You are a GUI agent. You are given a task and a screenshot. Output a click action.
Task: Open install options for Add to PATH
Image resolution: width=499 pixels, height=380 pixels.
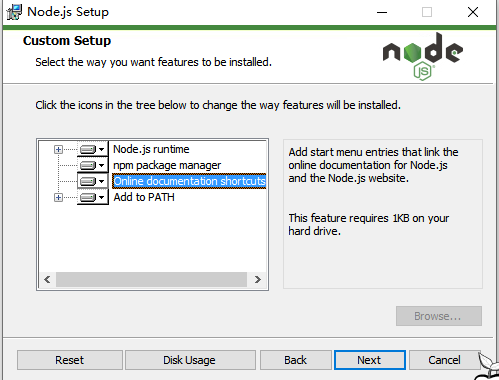point(93,197)
